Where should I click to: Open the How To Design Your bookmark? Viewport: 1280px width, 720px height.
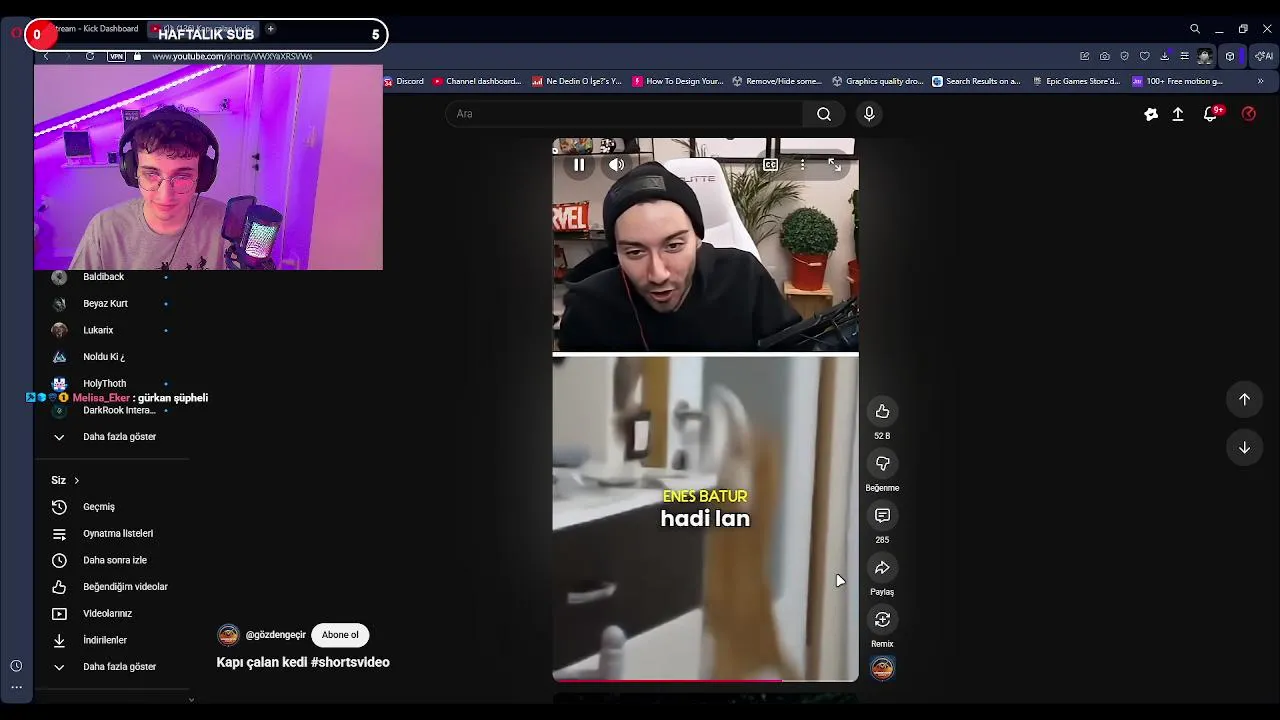pyautogui.click(x=677, y=81)
